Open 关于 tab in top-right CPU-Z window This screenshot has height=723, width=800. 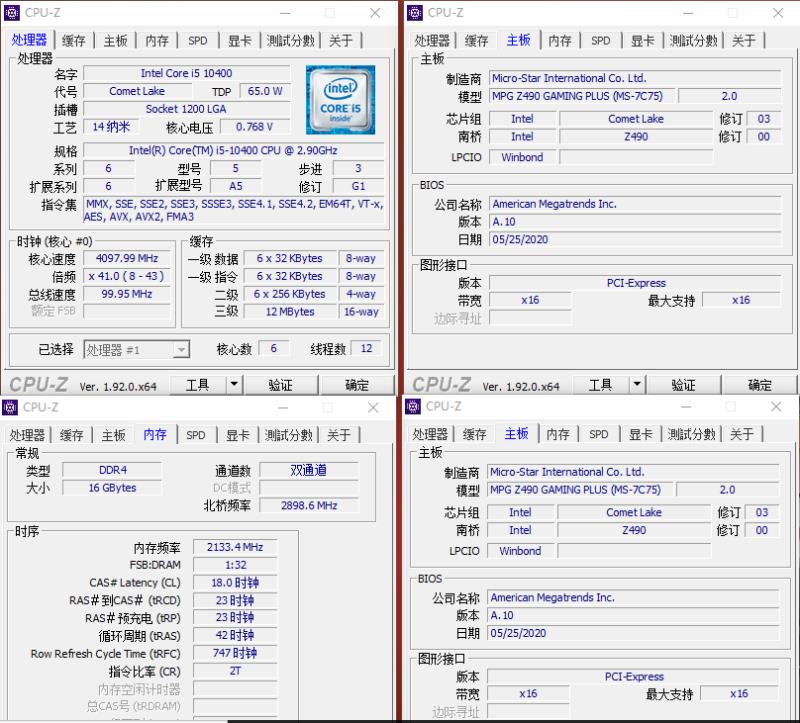(743, 40)
